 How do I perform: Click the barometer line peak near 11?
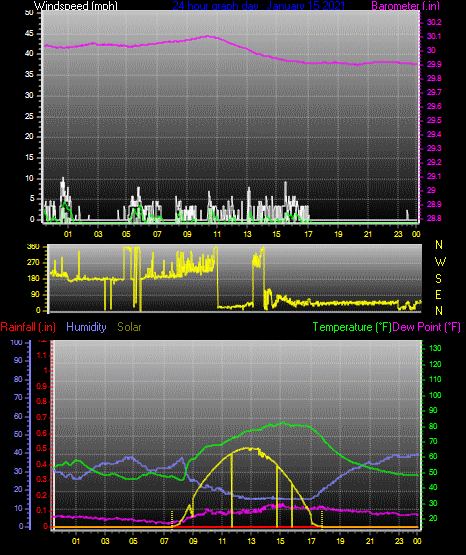(208, 36)
